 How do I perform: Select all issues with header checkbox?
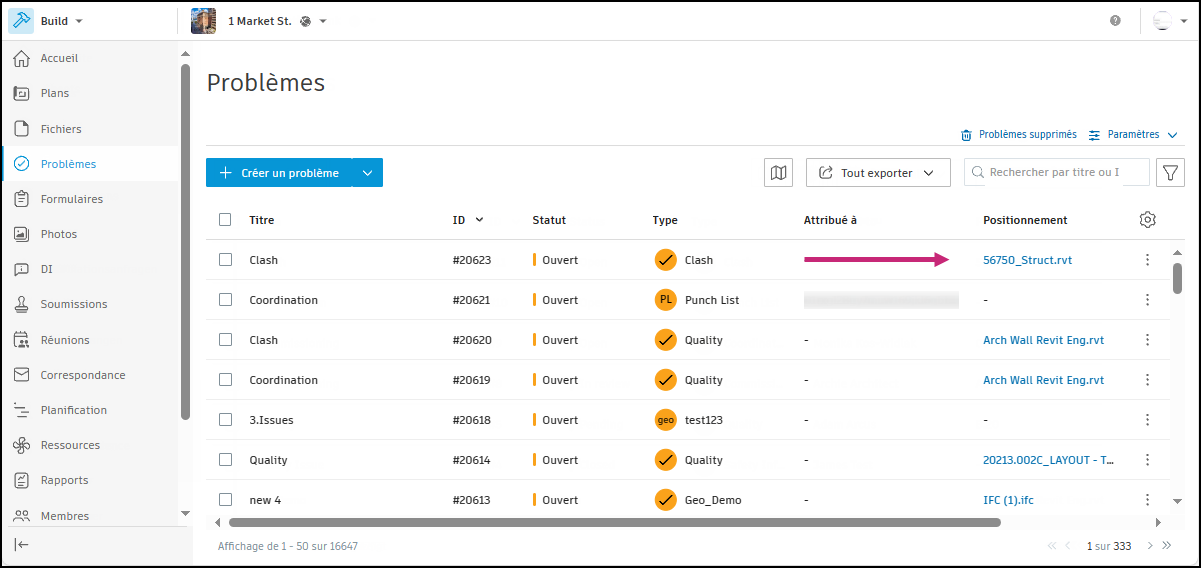coord(225,220)
